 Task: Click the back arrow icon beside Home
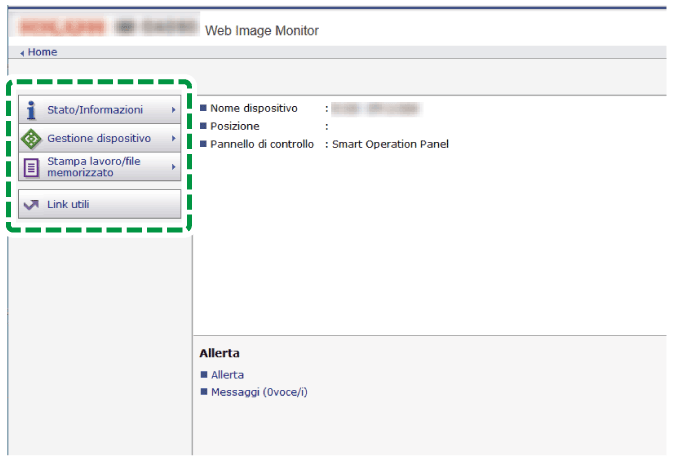click(22, 53)
